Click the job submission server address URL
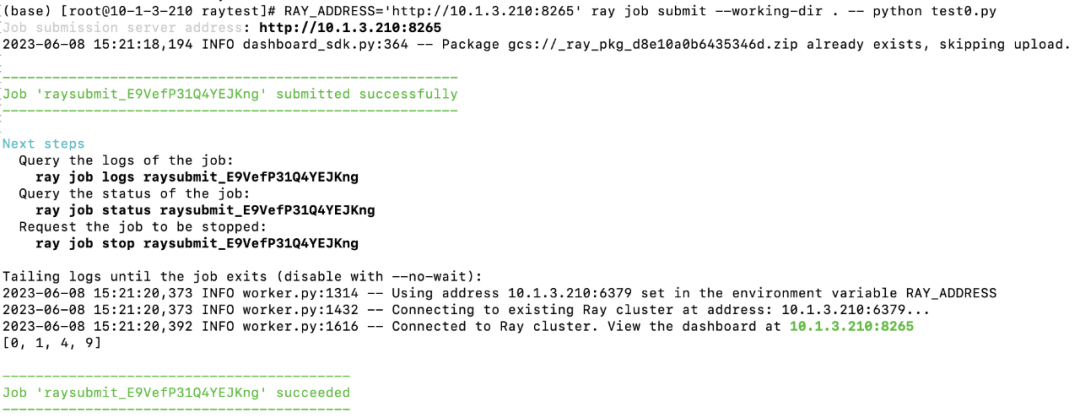 pos(351,28)
